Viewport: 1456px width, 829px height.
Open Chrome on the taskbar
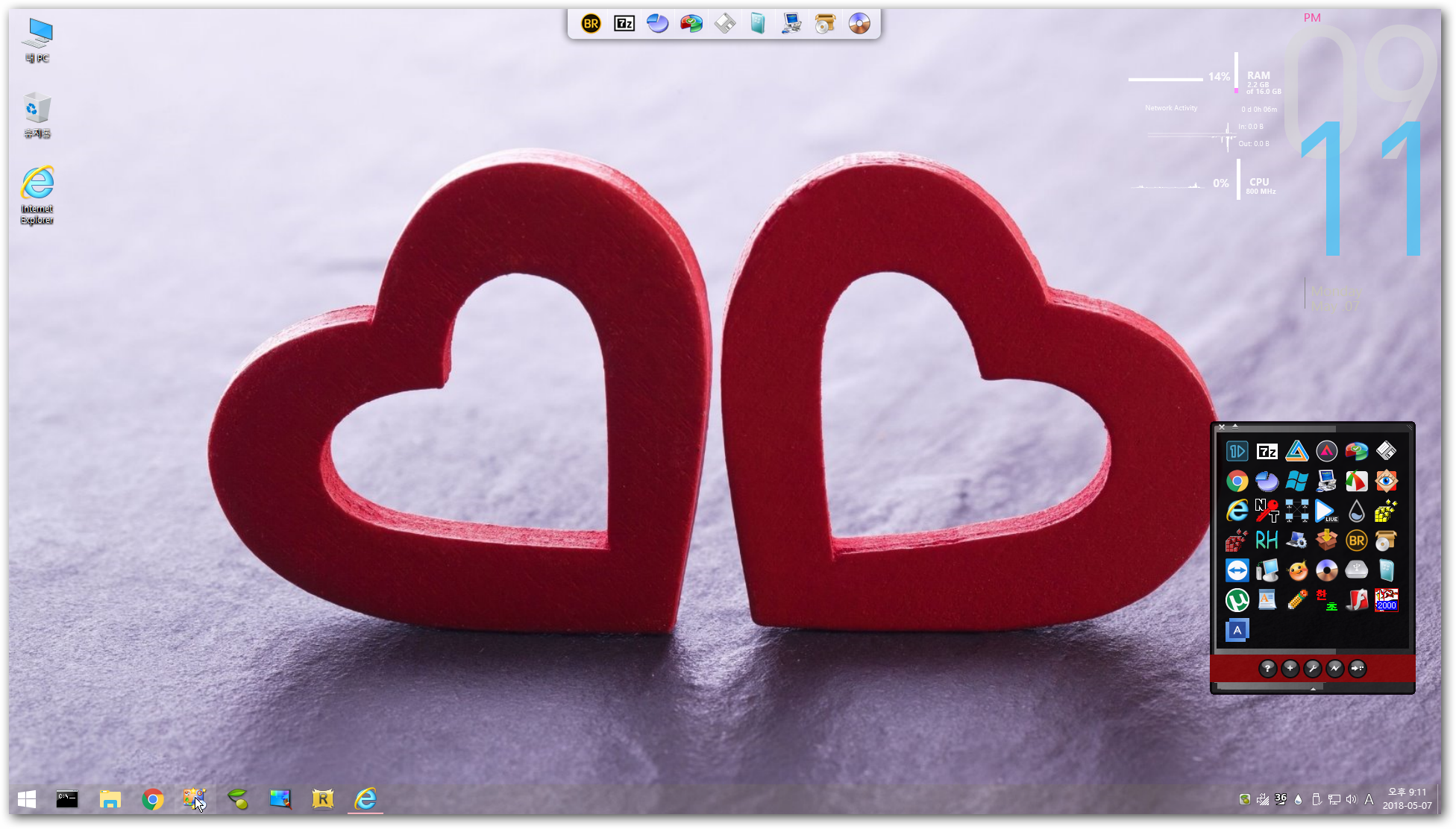pyautogui.click(x=152, y=799)
